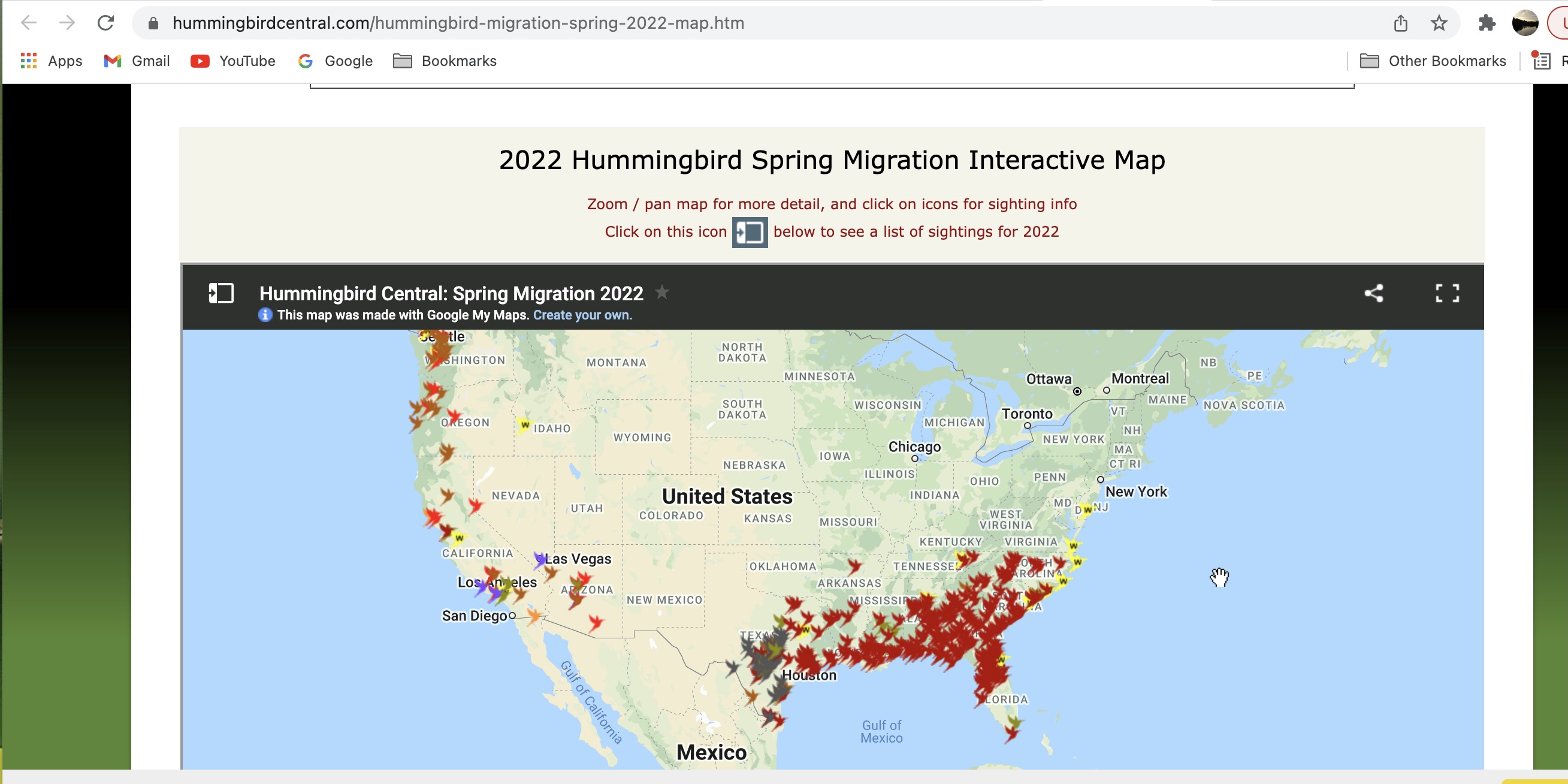This screenshot has height=784, width=1568.
Task: Click the purple hummingbird marker near Las Vegas
Action: click(539, 559)
